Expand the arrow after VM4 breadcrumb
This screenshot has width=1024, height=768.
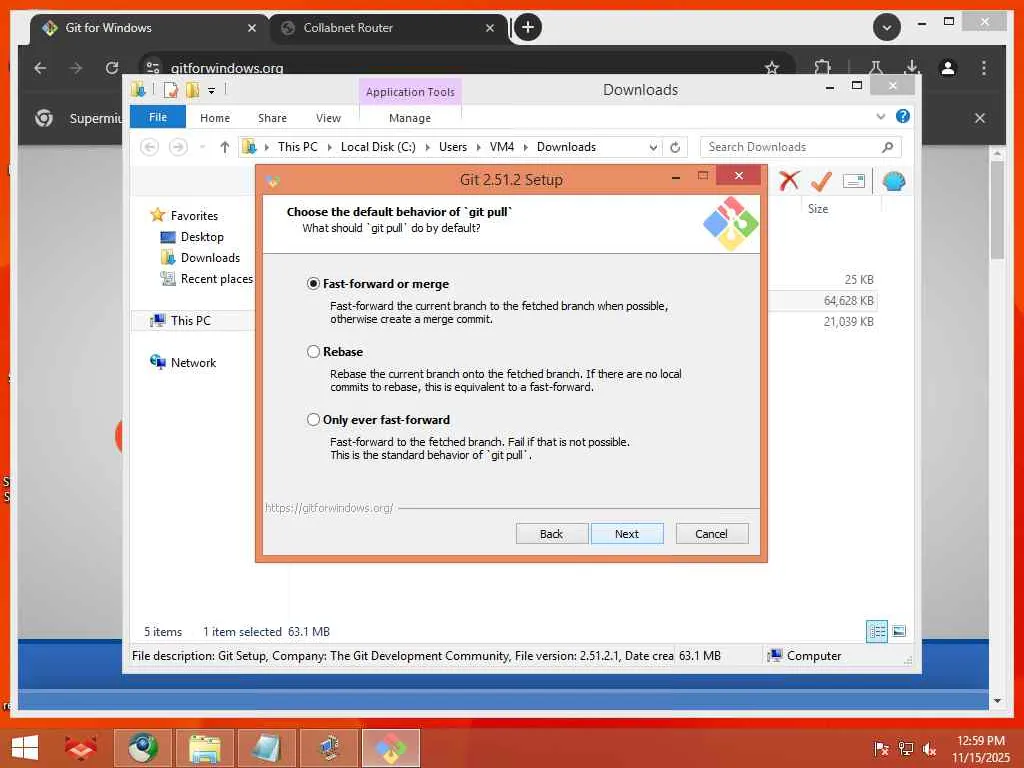(x=526, y=148)
